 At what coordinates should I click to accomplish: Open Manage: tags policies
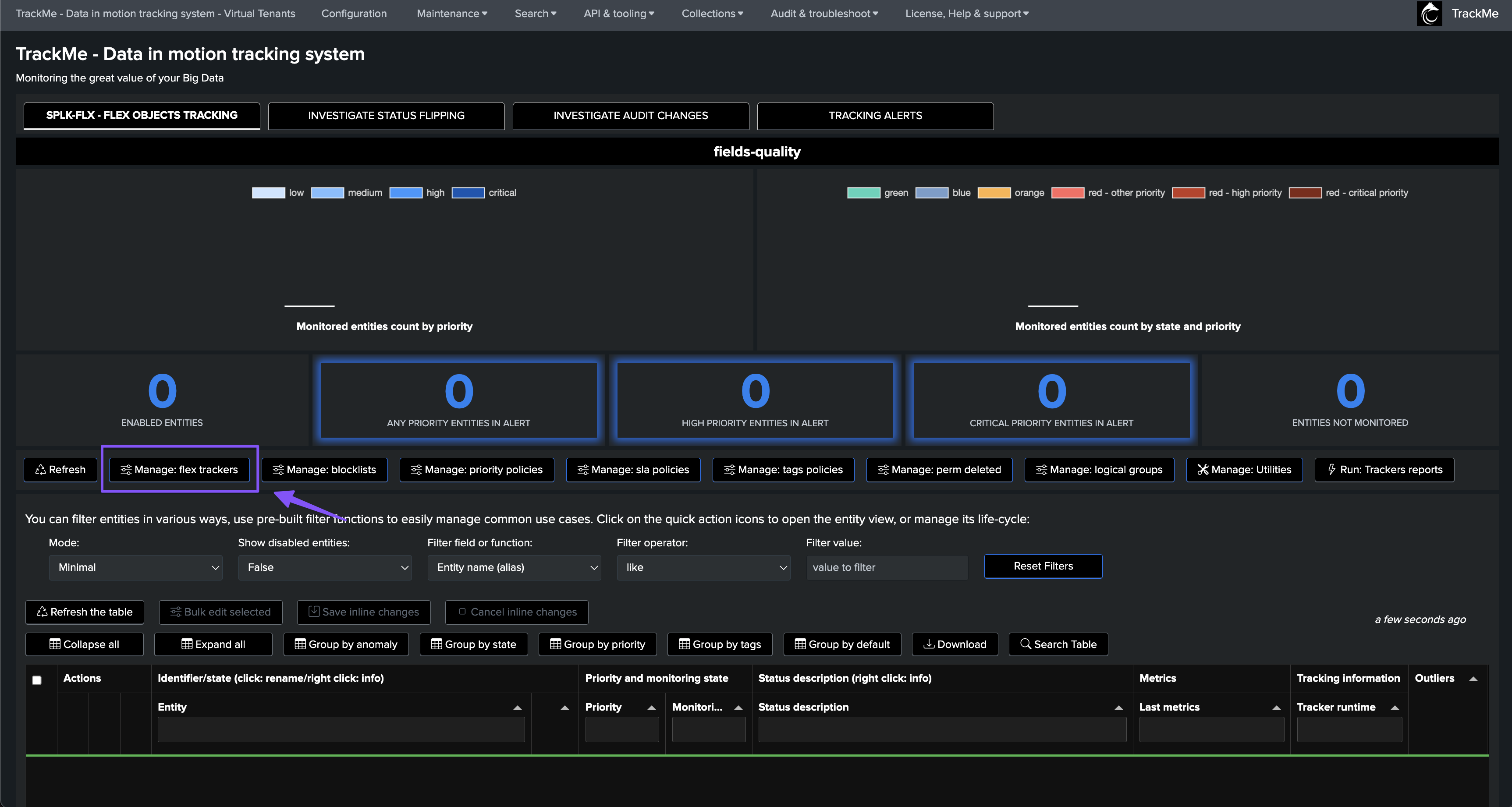(784, 470)
